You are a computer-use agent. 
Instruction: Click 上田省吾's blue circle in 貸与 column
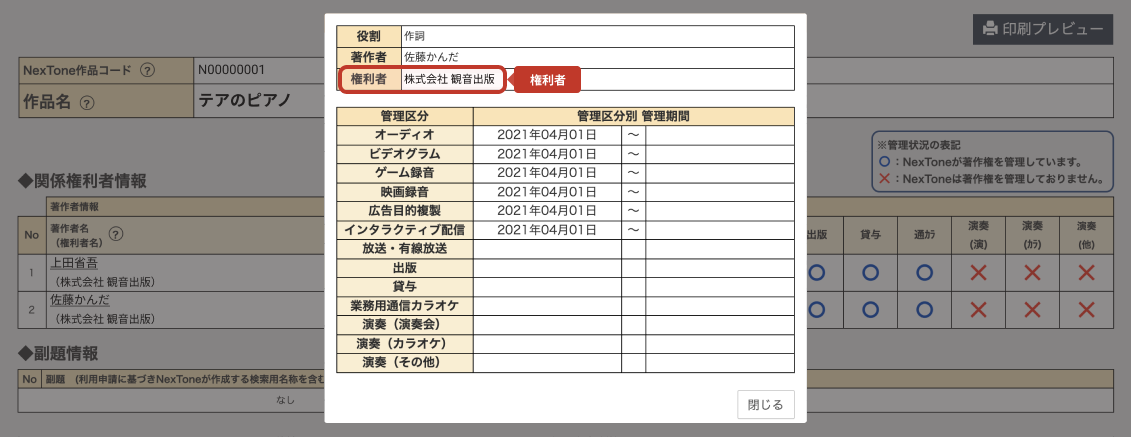click(870, 272)
